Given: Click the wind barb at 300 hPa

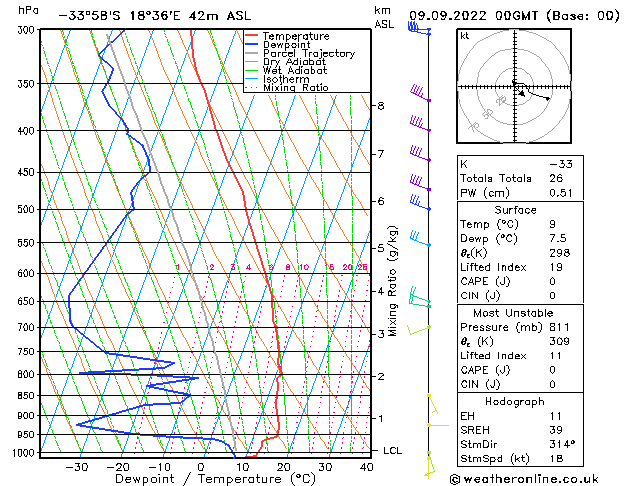Looking at the screenshot, I should point(419,28).
